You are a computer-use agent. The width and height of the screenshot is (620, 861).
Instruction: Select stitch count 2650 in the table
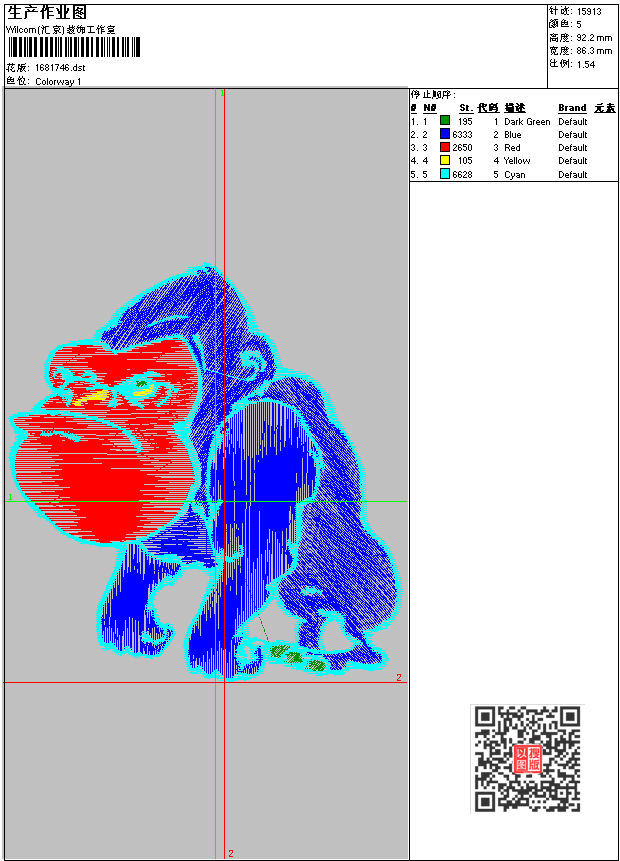[462, 148]
